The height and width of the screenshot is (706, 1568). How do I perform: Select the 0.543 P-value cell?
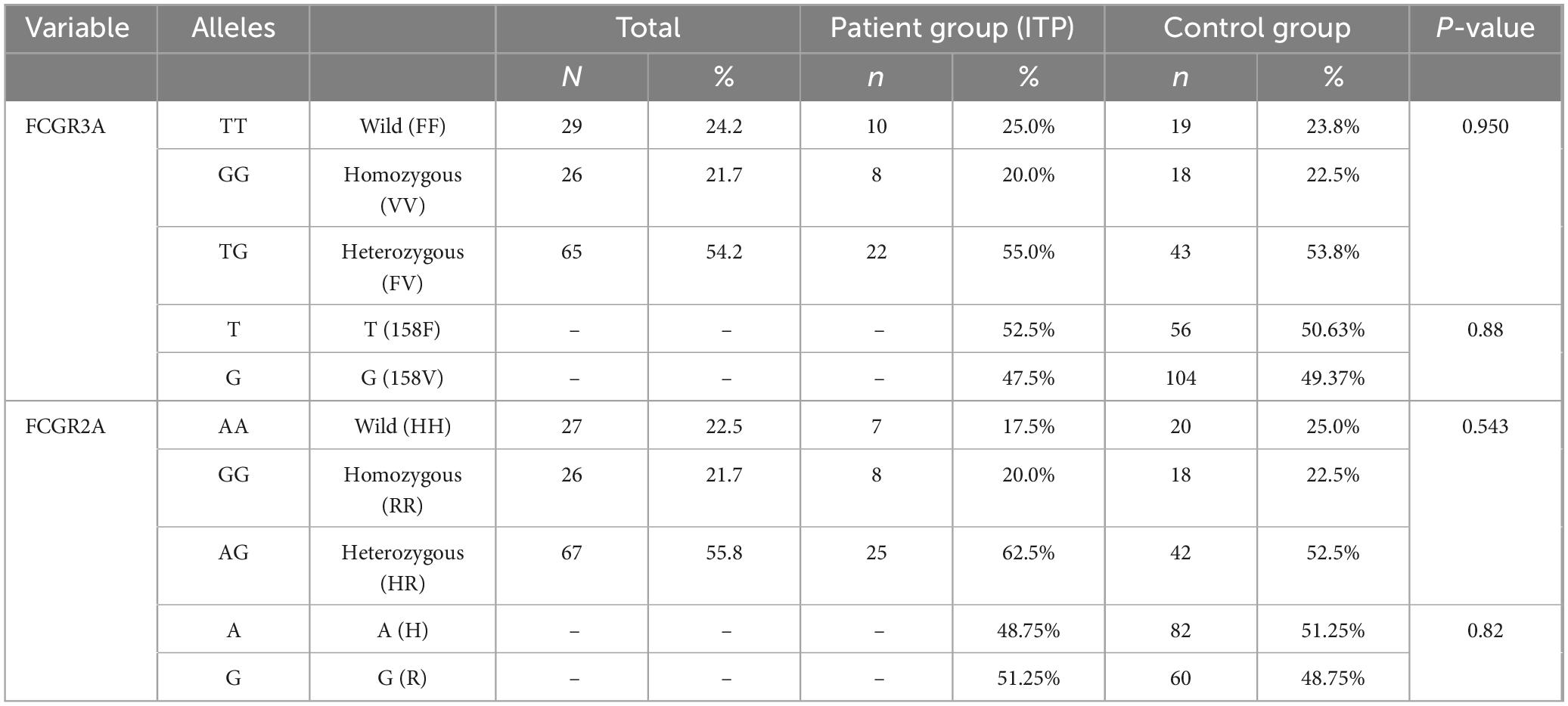coord(1485,426)
